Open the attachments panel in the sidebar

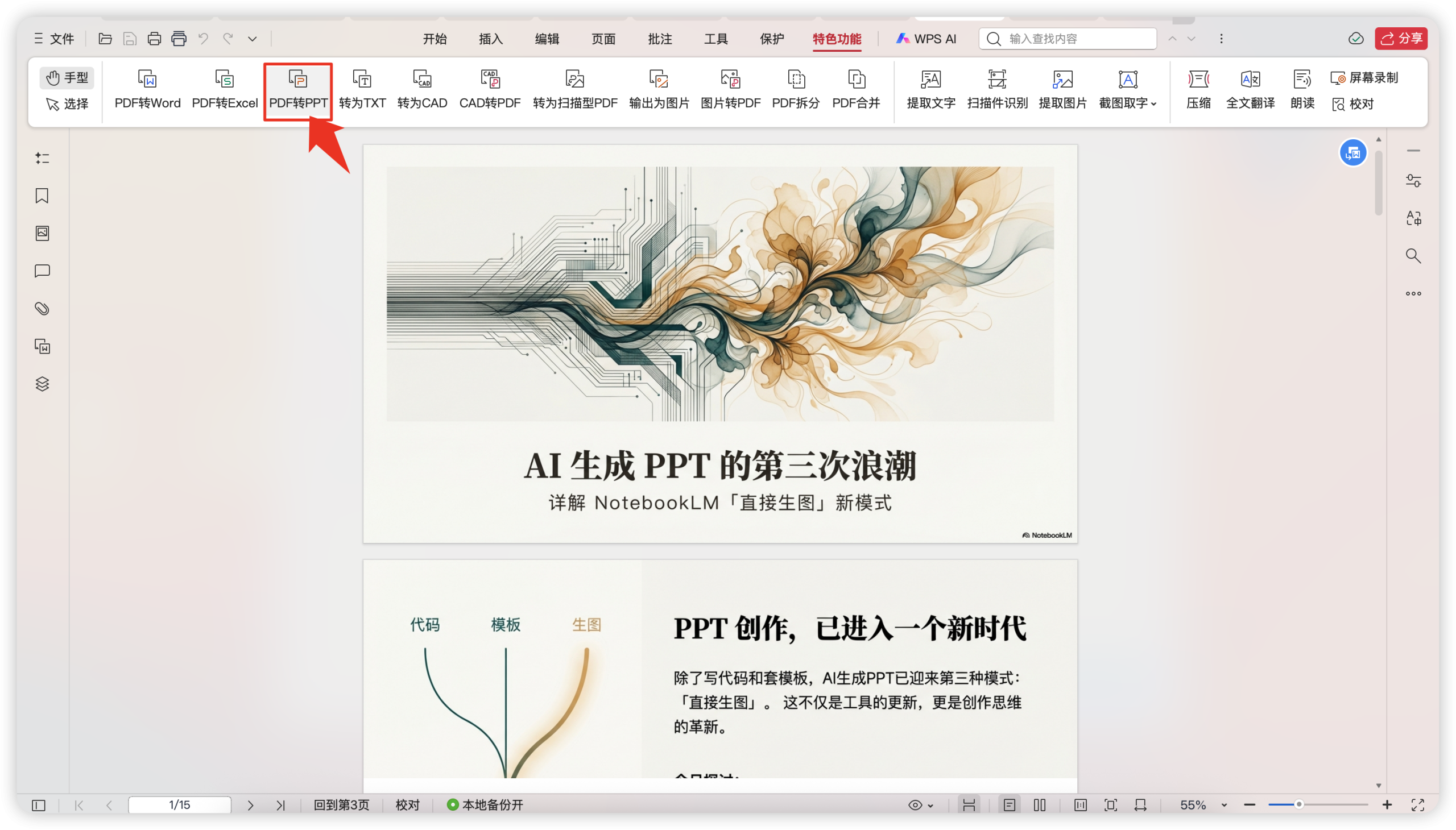pos(42,308)
